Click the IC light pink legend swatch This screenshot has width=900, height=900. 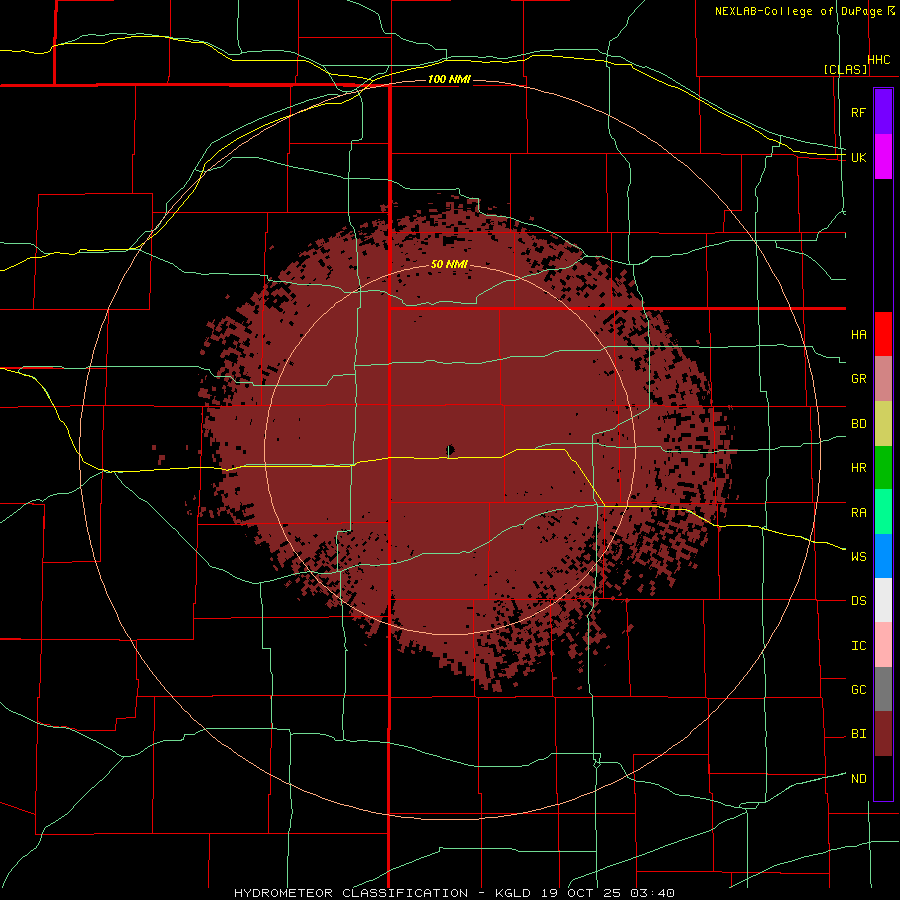[883, 645]
